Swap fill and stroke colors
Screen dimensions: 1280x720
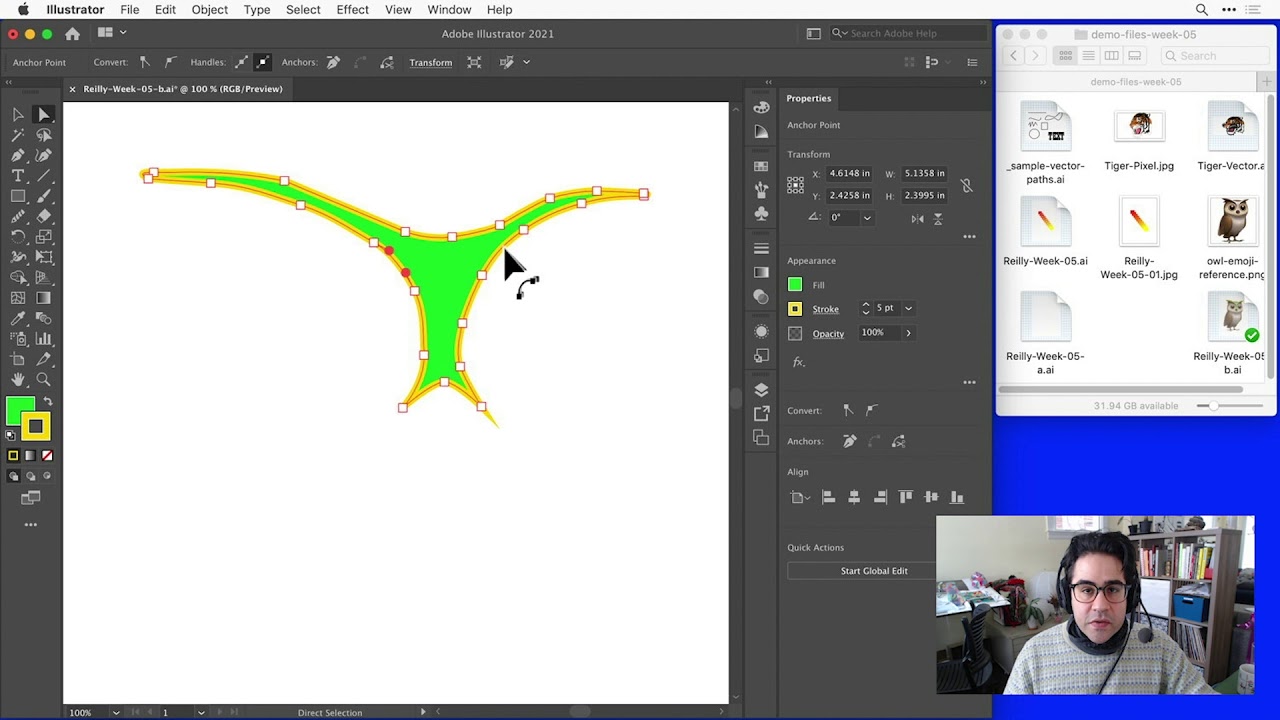(47, 401)
